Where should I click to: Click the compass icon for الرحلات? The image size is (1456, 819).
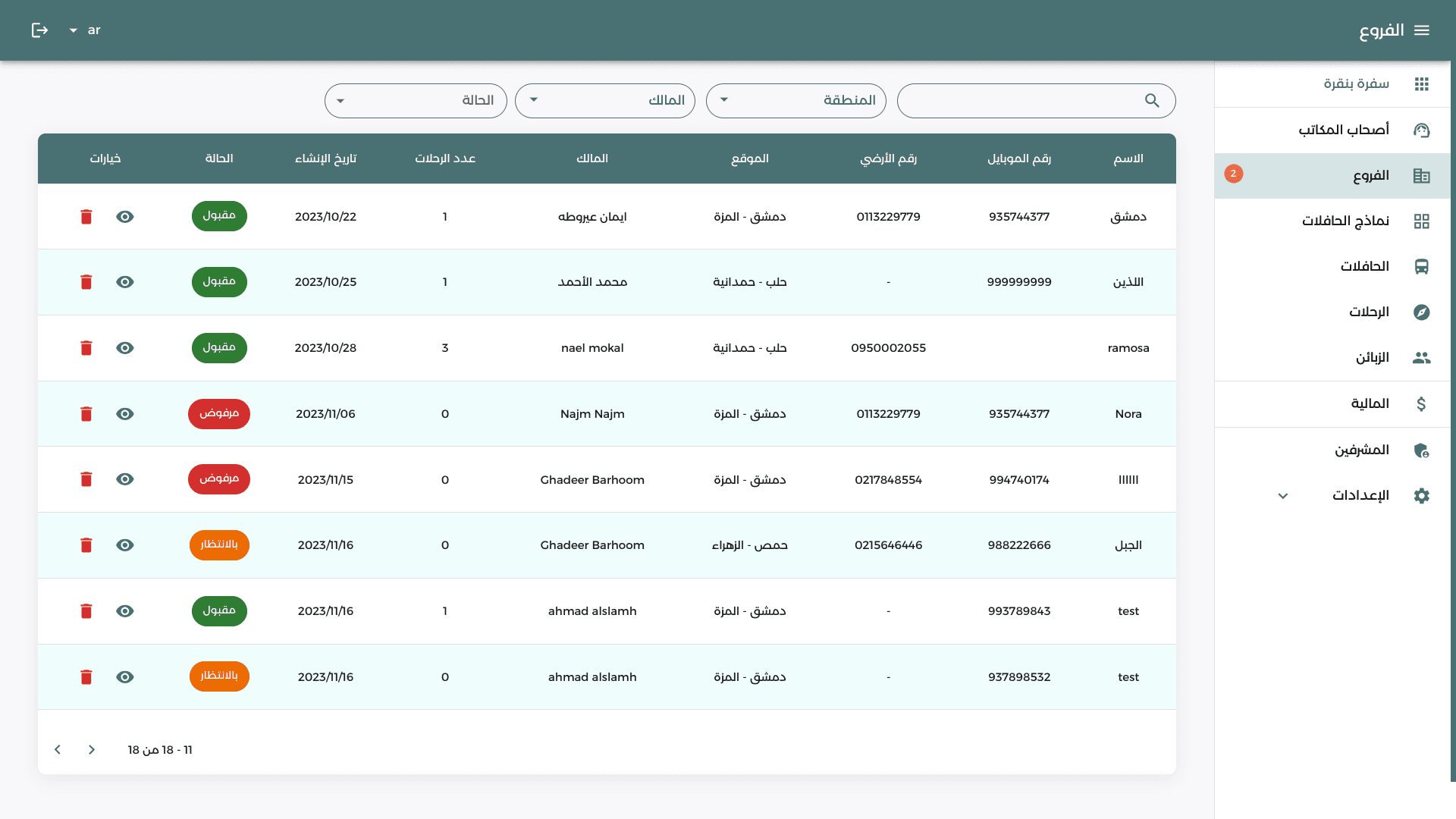tap(1422, 312)
